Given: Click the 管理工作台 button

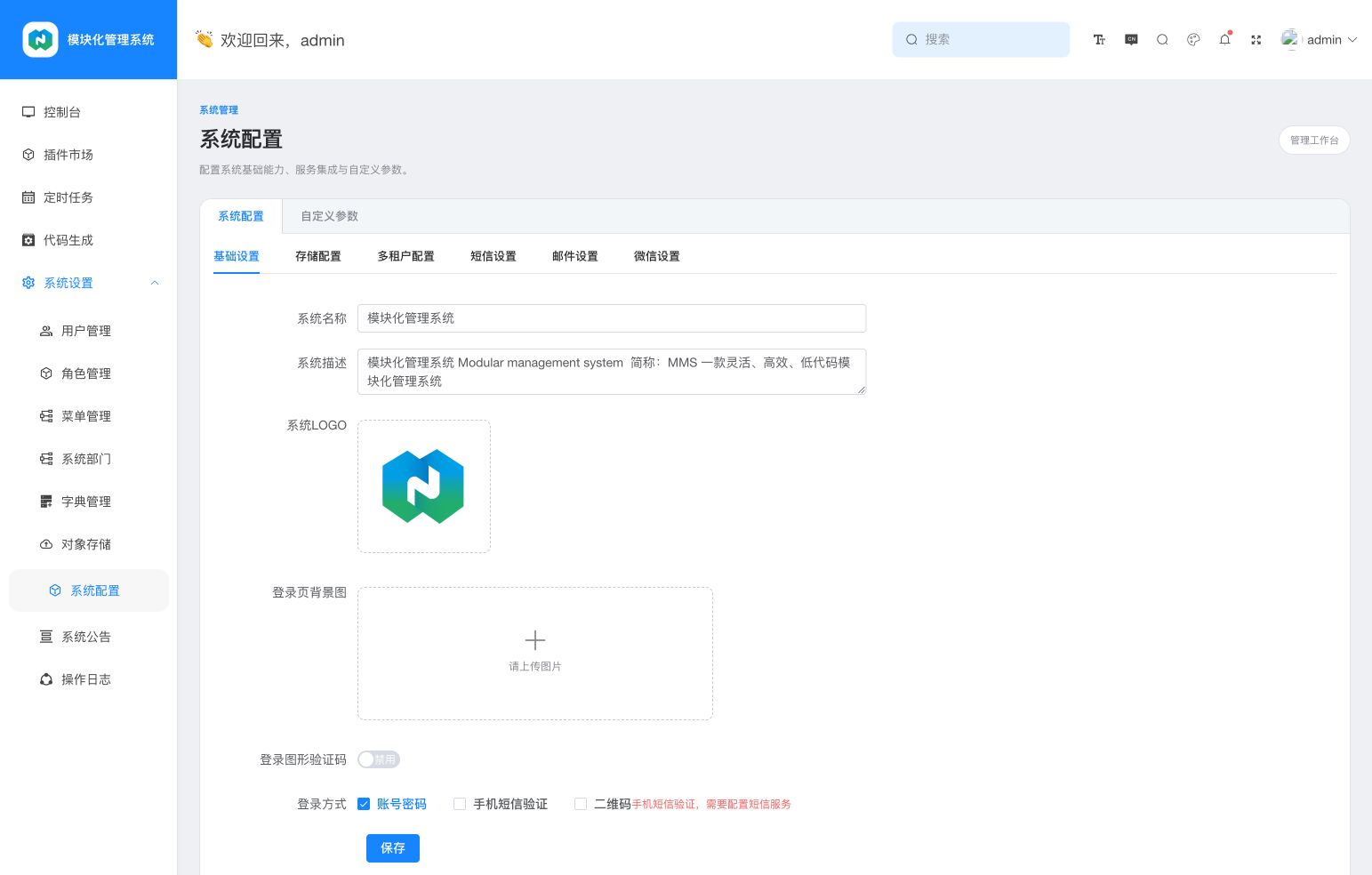Looking at the screenshot, I should (1314, 140).
